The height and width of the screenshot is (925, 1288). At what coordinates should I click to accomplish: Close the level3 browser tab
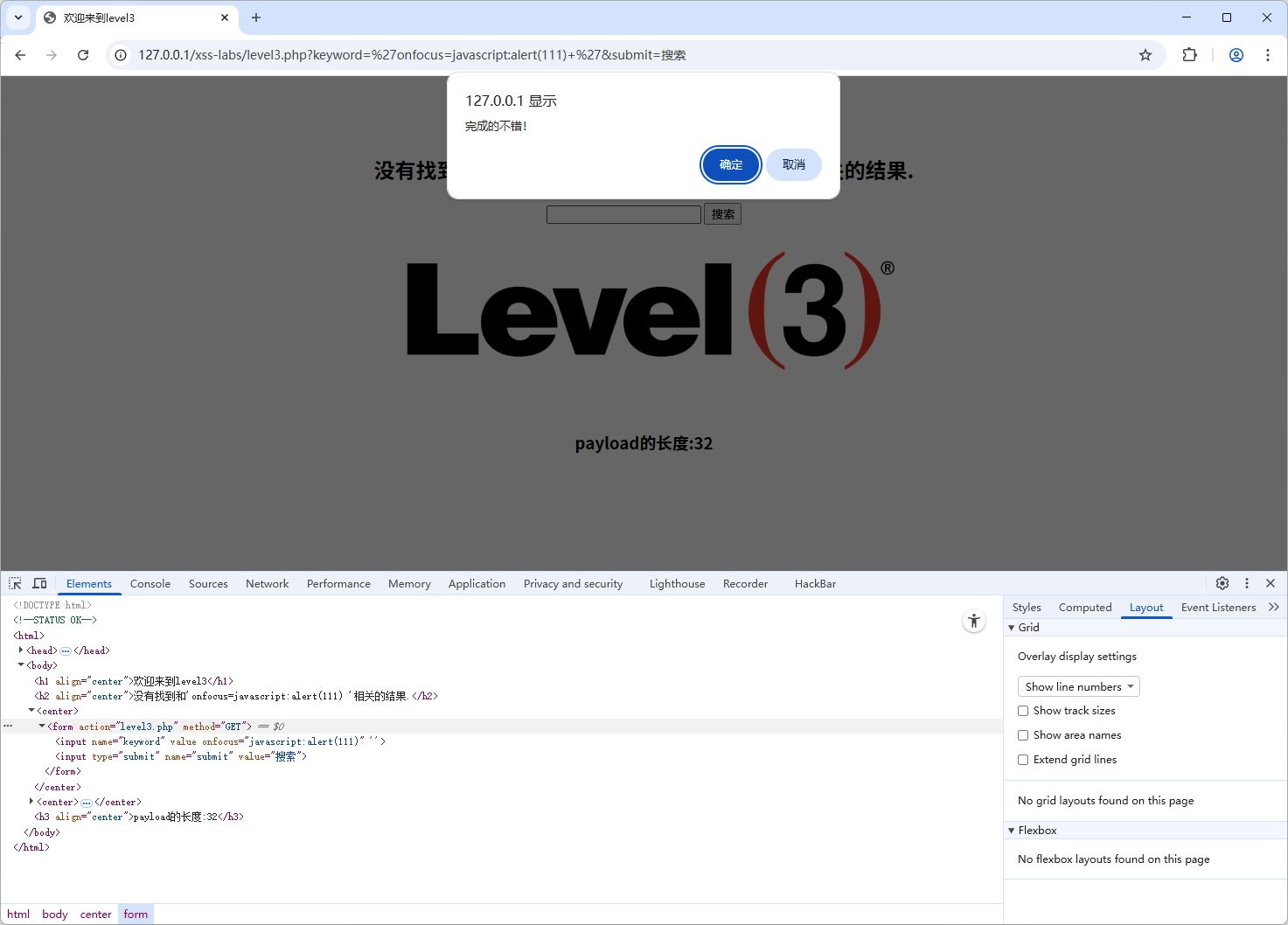(x=225, y=17)
